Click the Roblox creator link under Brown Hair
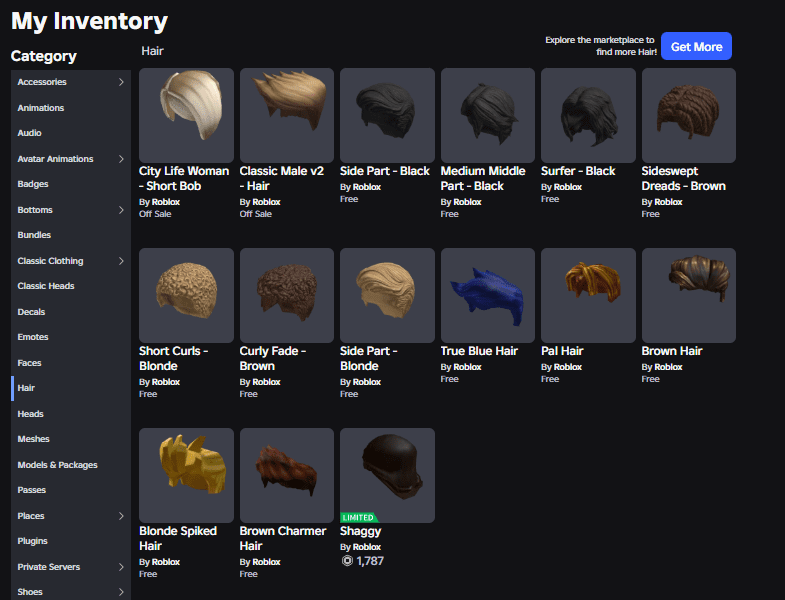 668,367
